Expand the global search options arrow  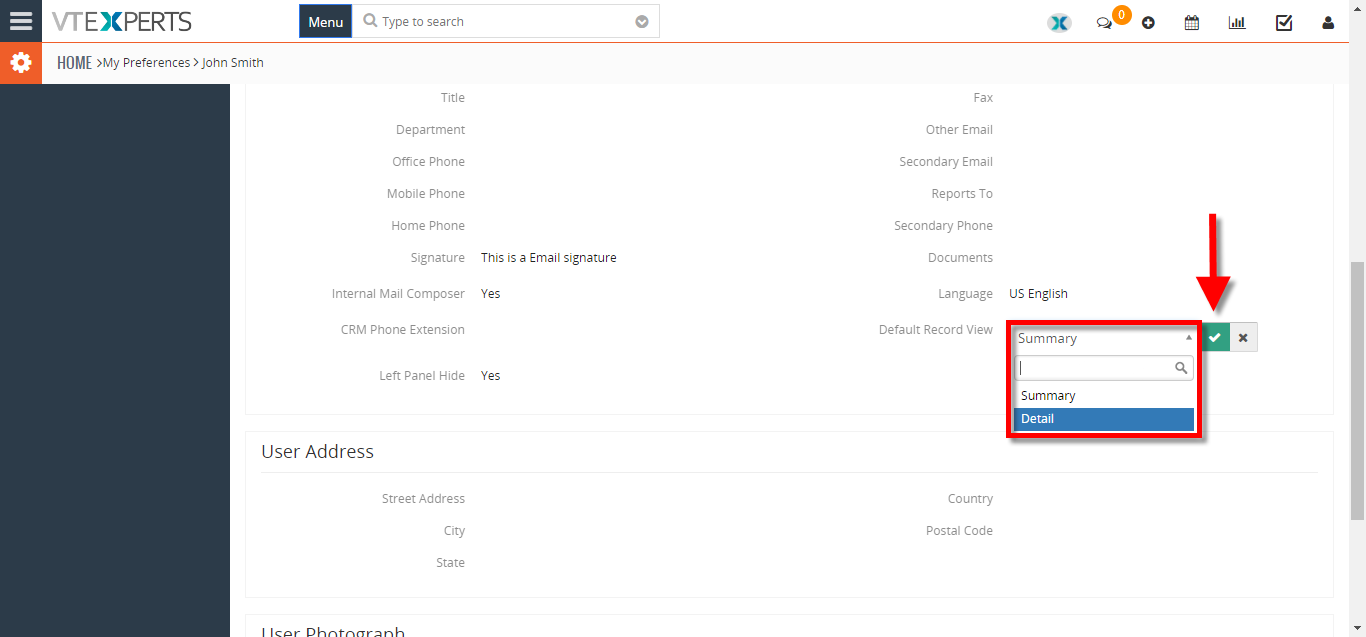[642, 22]
